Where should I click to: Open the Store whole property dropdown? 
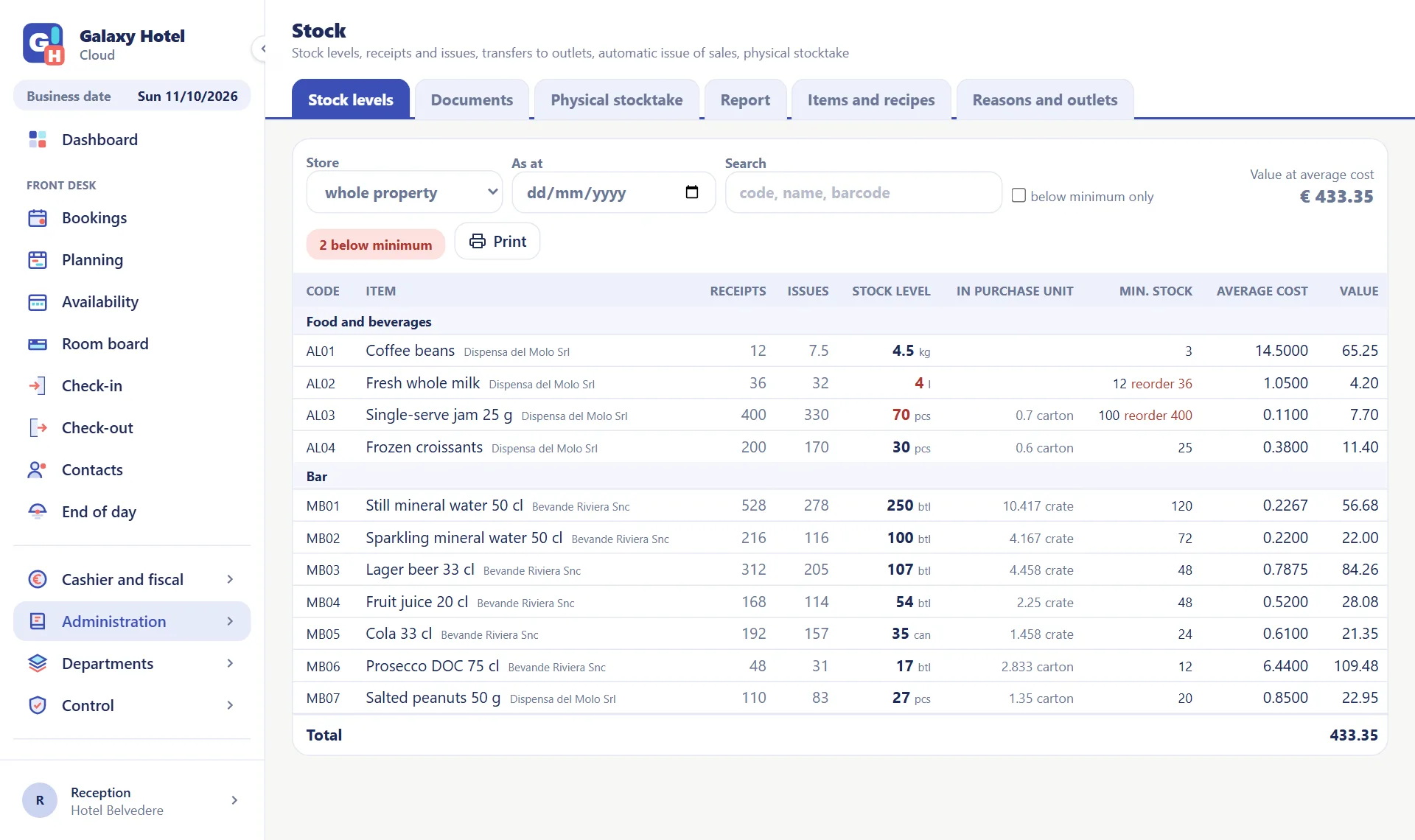point(405,192)
